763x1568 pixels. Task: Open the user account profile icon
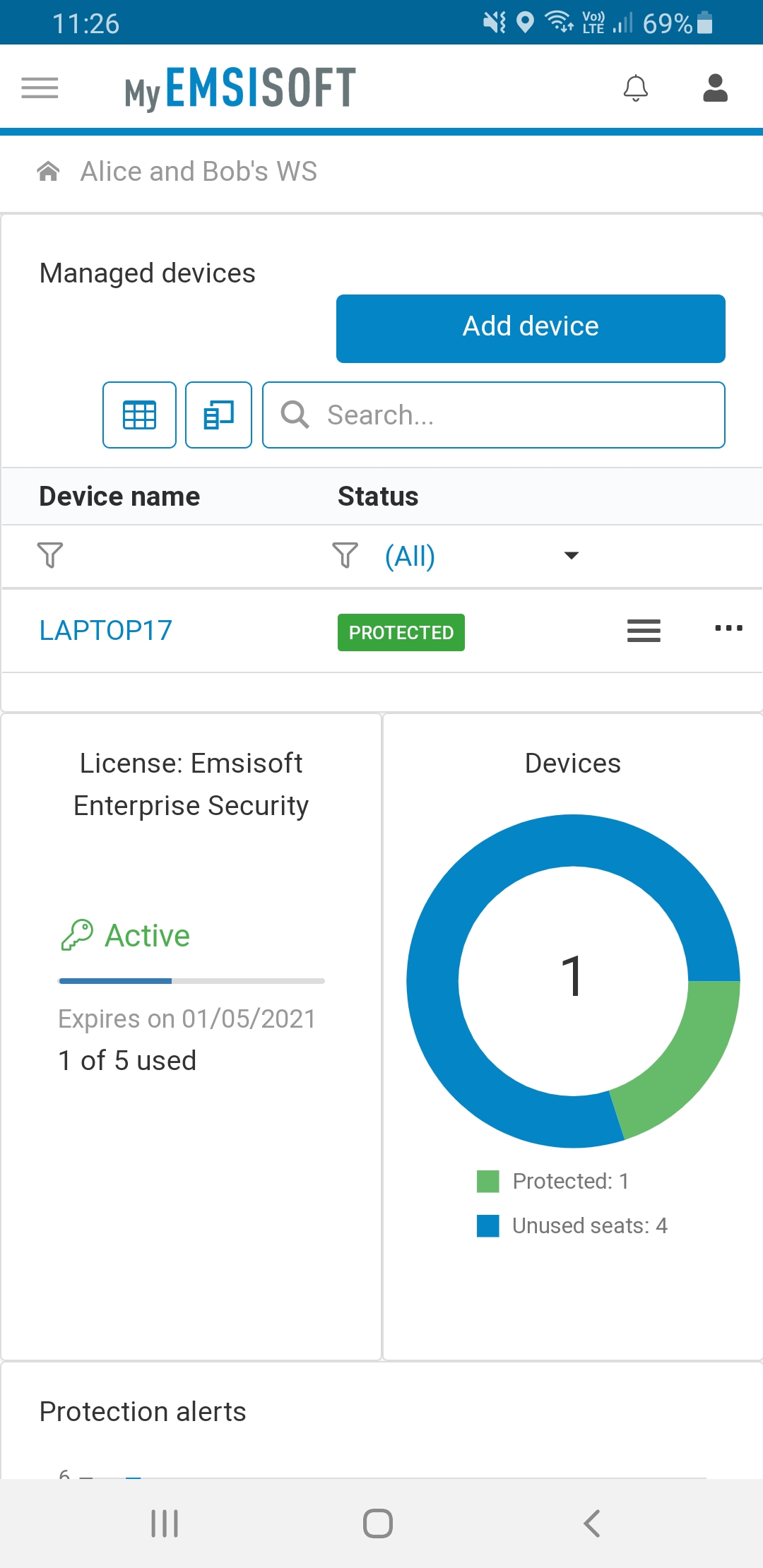(x=716, y=88)
